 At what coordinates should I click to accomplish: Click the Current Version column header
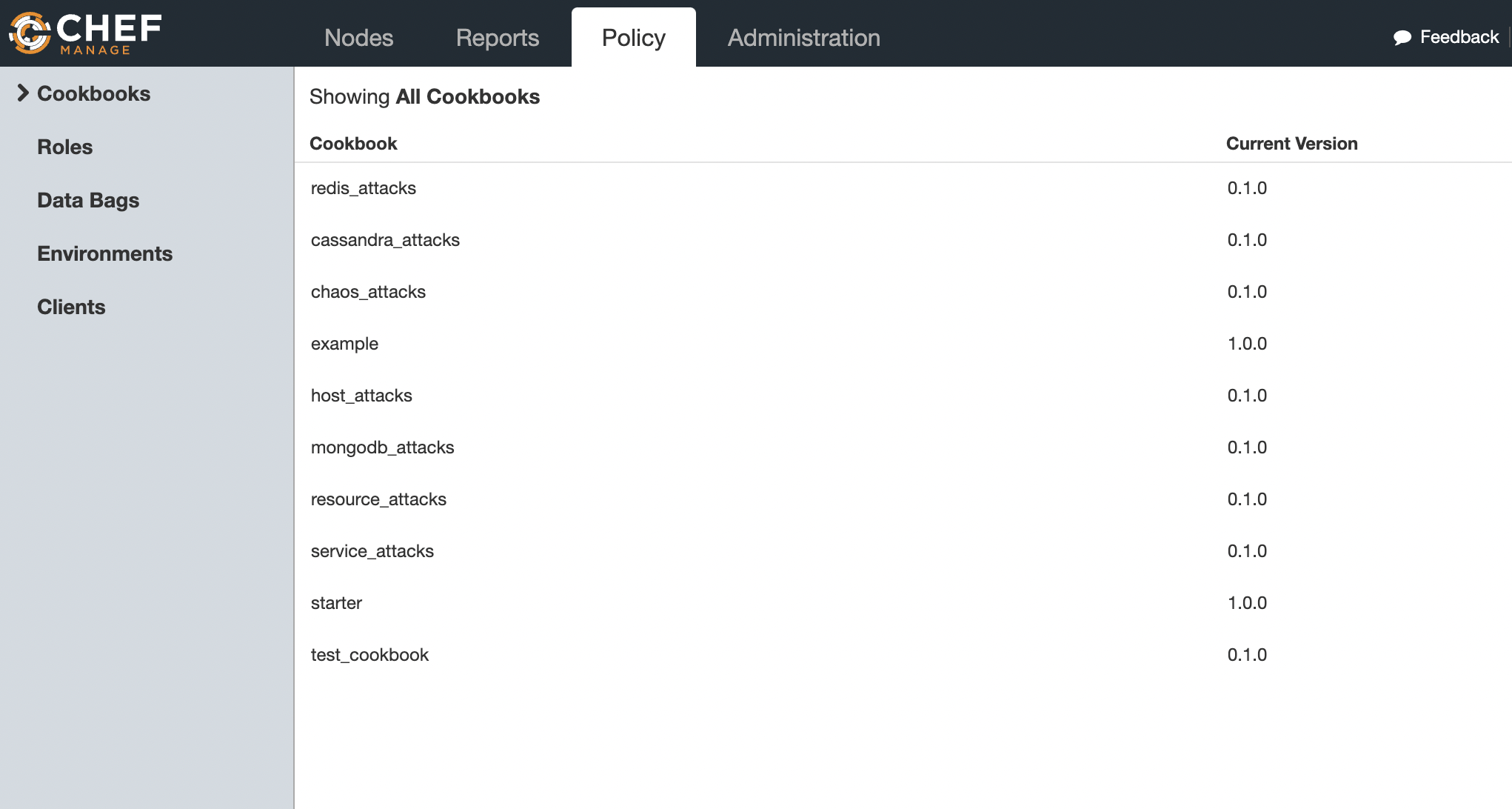[1291, 144]
